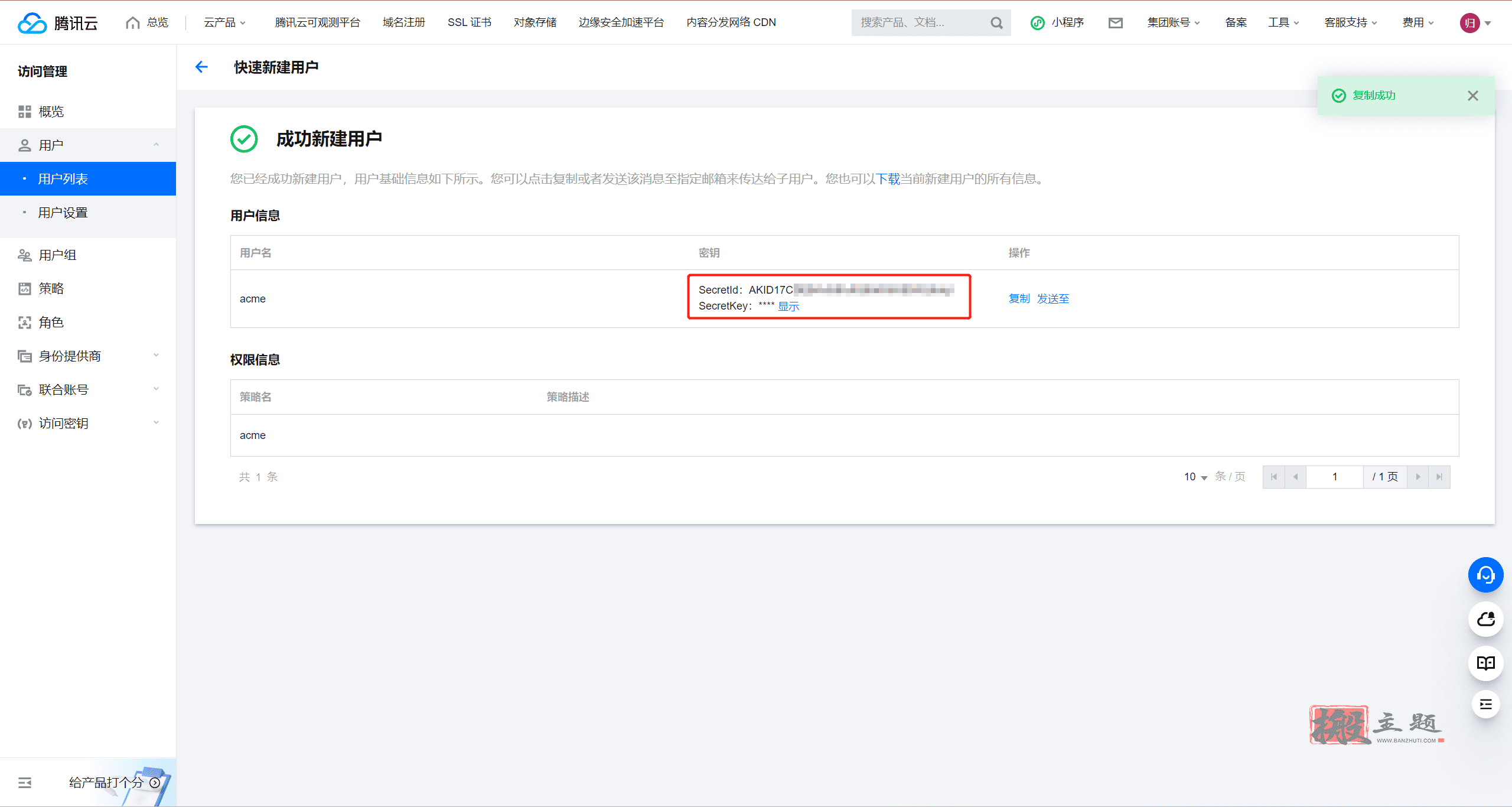Go to next page arrow
Image resolution: width=1512 pixels, height=807 pixels.
1417,477
